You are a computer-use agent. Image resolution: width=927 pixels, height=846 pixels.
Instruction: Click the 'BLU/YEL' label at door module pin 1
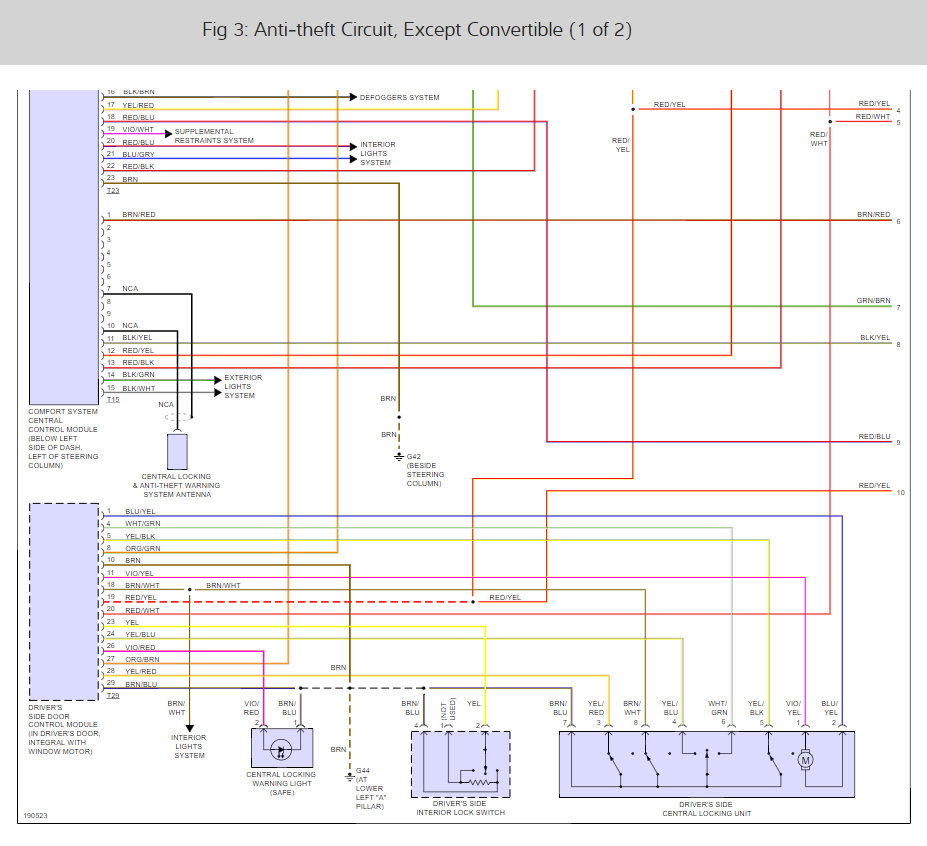tap(140, 511)
